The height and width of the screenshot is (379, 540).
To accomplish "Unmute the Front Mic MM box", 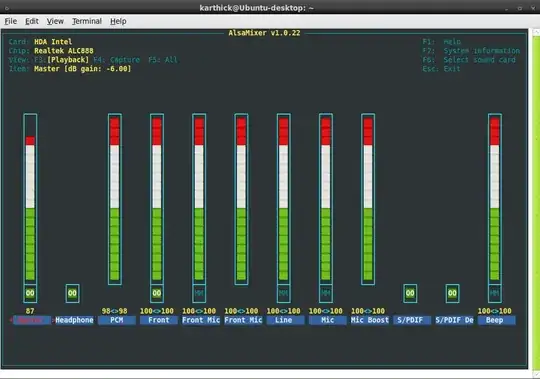I will [199, 293].
